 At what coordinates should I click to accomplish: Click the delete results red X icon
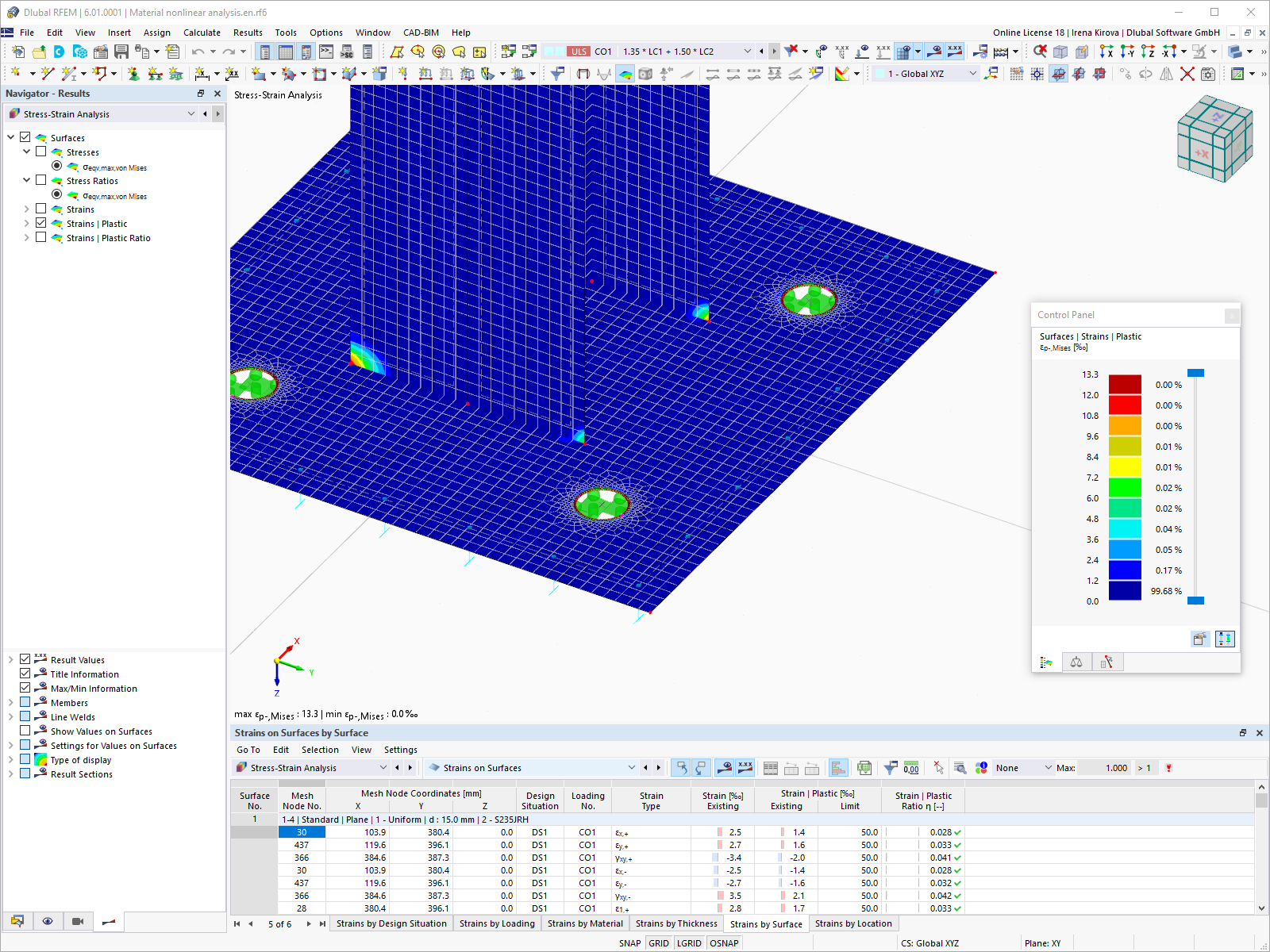[x=791, y=52]
